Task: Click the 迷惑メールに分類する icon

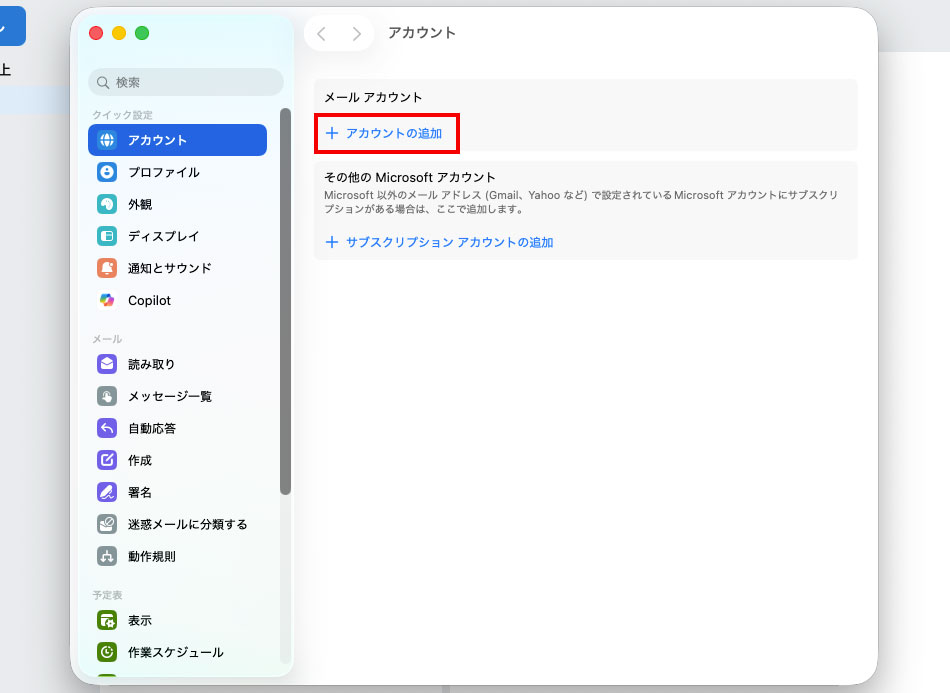Action: [107, 524]
